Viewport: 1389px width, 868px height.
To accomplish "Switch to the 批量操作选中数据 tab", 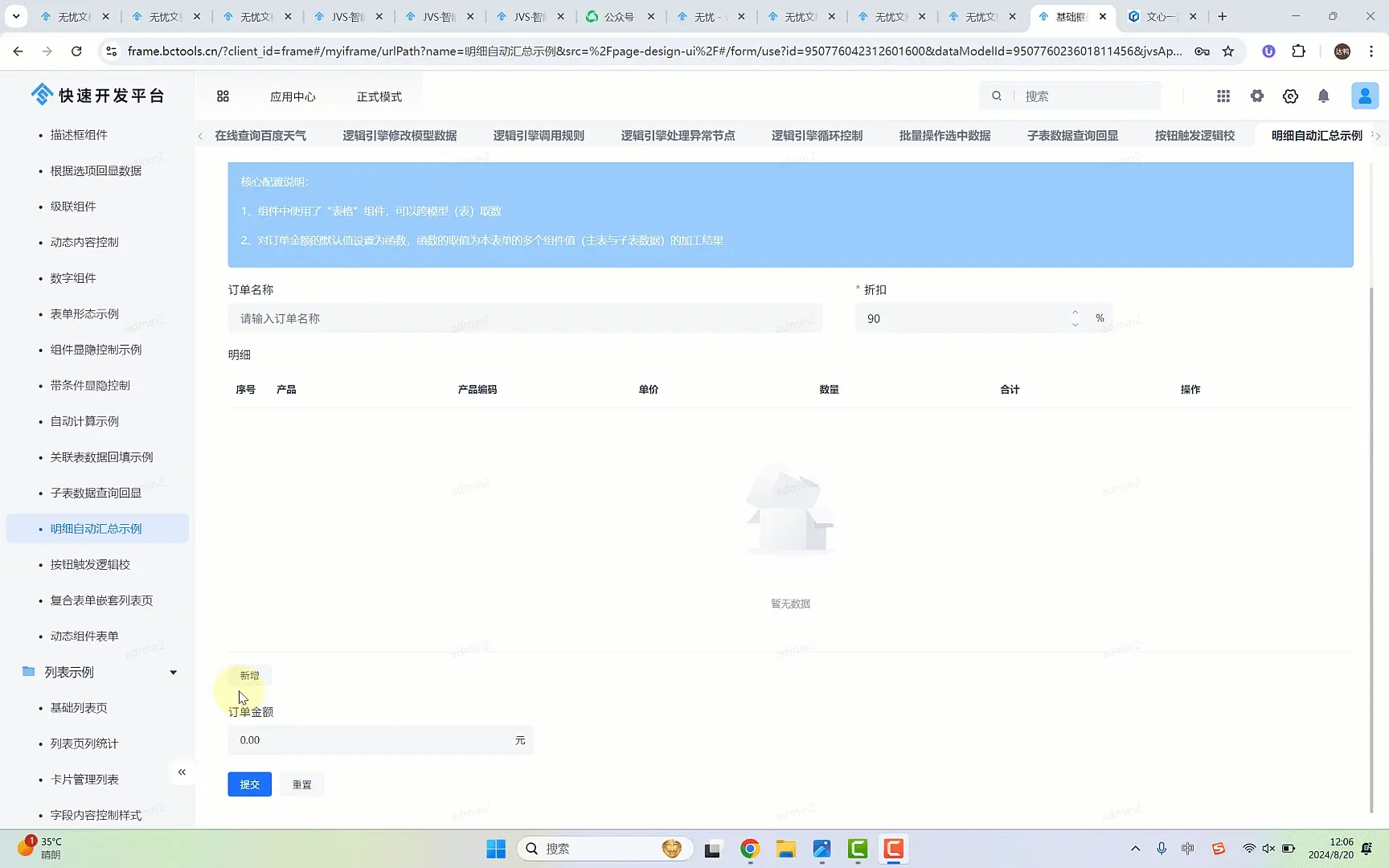I will point(944,136).
